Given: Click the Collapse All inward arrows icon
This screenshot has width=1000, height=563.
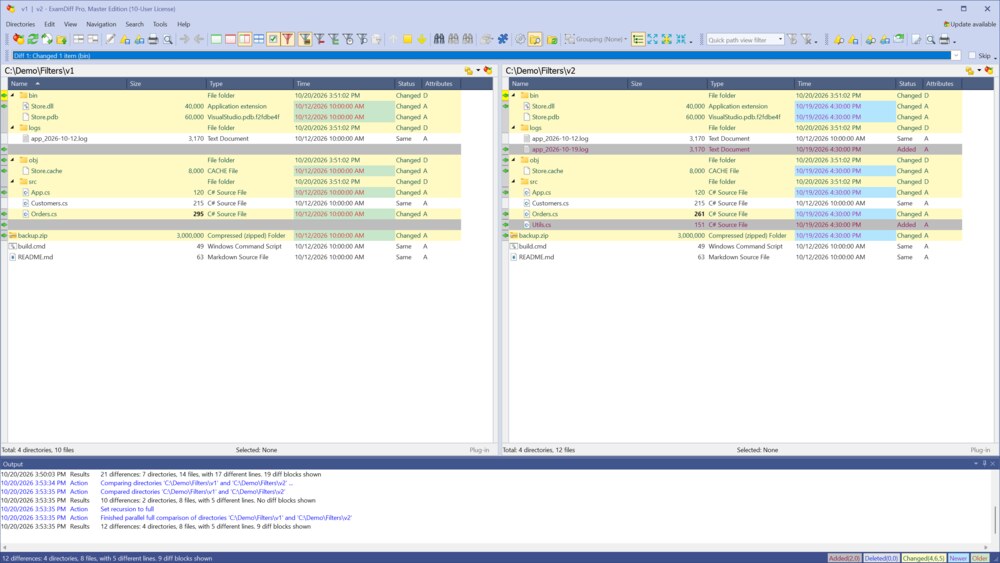Looking at the screenshot, I should 681,40.
